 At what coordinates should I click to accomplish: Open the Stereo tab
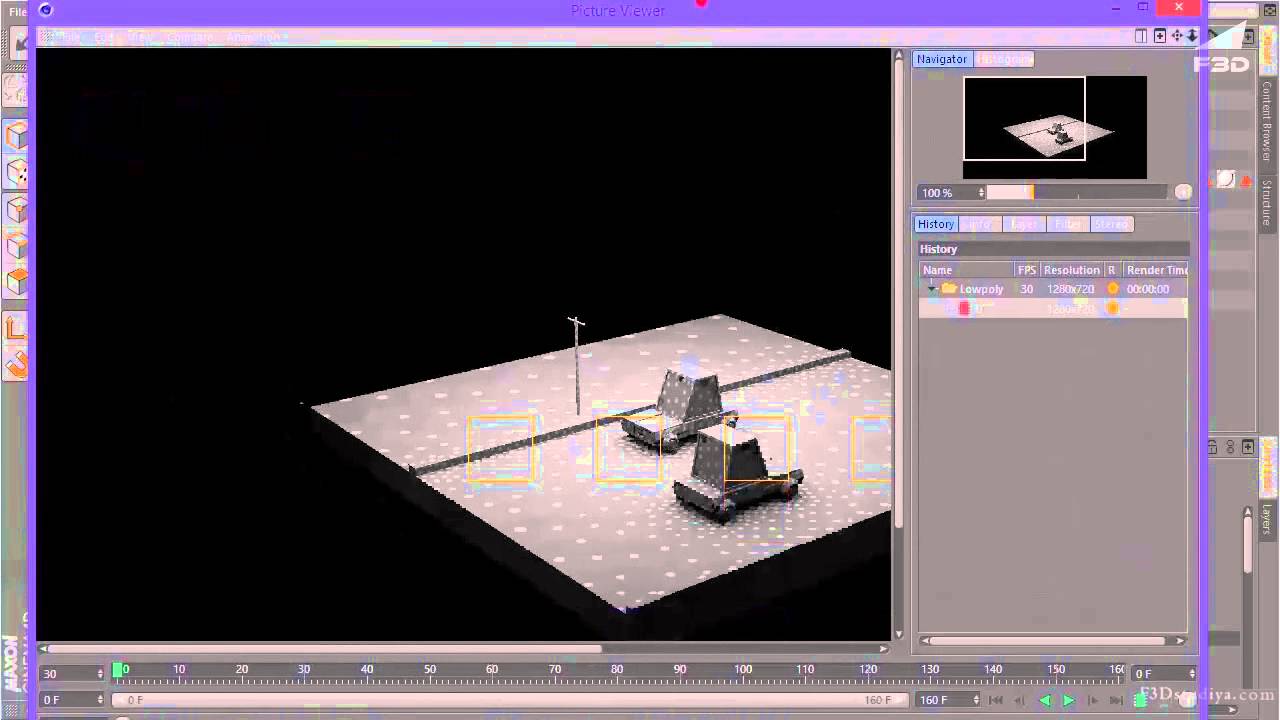[x=1111, y=224]
